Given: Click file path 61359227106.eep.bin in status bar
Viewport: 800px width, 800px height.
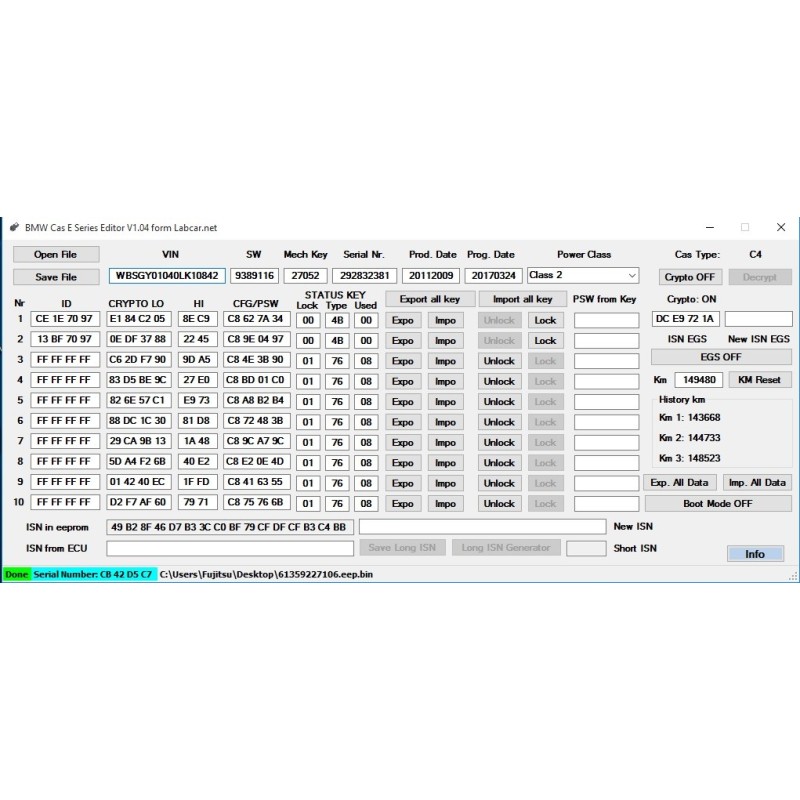Looking at the screenshot, I should click(x=266, y=574).
